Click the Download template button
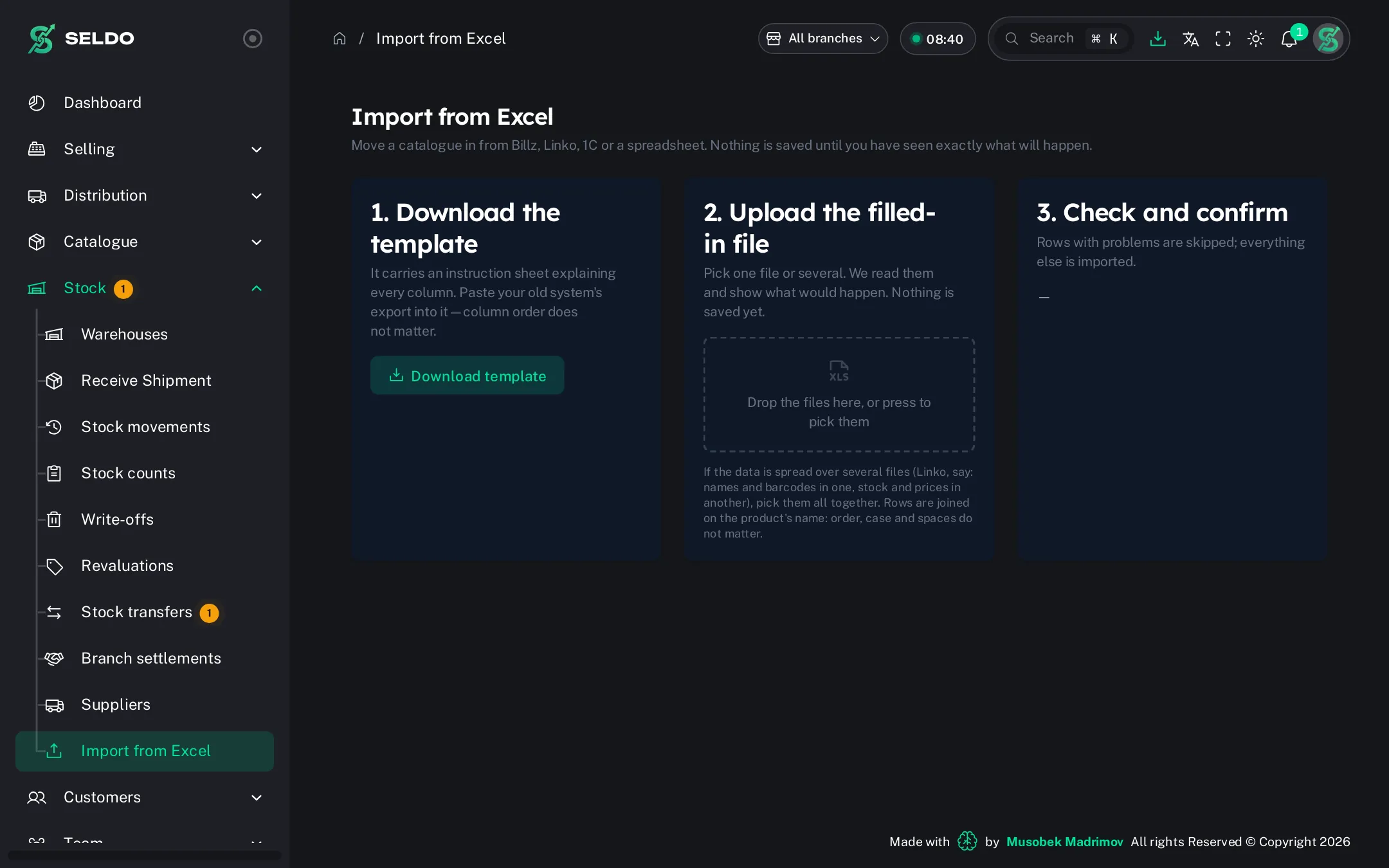 coord(467,375)
